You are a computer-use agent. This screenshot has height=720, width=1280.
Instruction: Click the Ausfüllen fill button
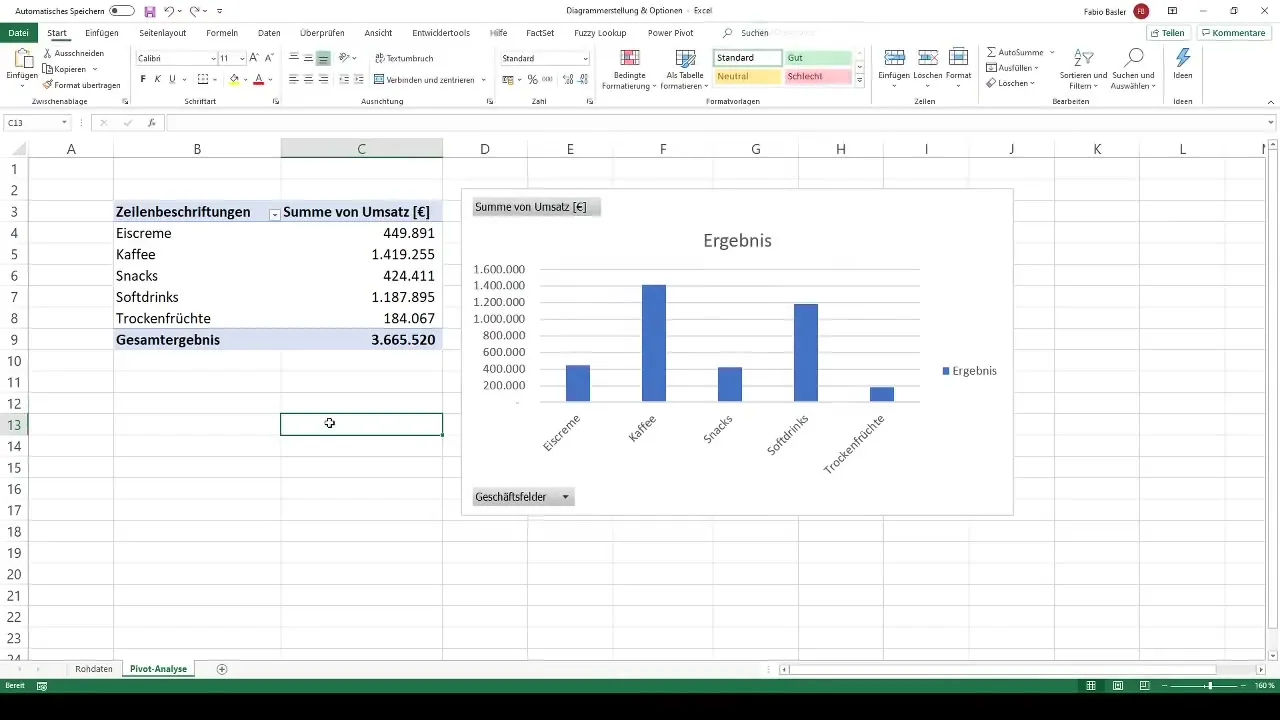tap(1012, 68)
